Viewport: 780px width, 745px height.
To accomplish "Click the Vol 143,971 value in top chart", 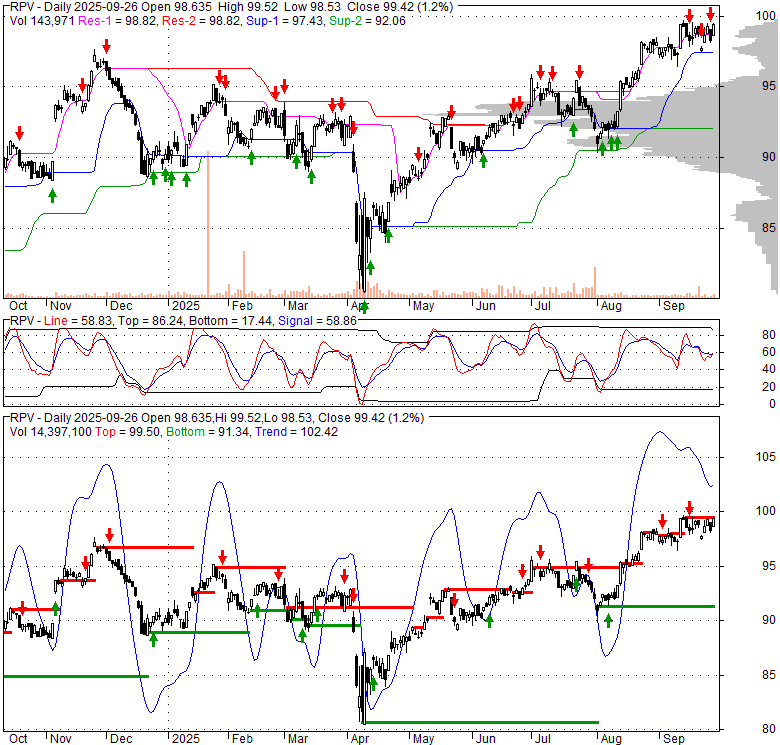I will (42, 21).
